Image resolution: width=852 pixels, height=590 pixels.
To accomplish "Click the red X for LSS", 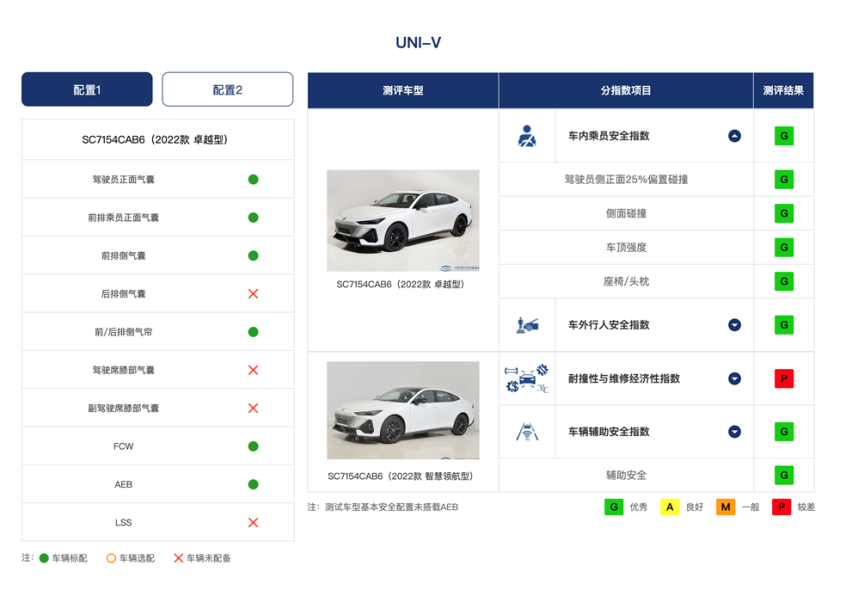I will click(253, 523).
